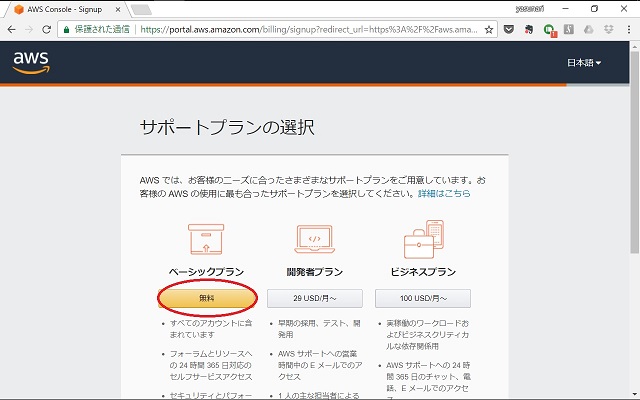Click the browser forward arrow
Screen dimensions: 640x400
click(29, 29)
